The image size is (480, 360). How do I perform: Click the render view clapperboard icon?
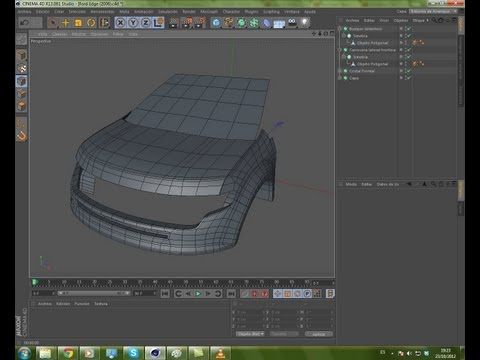point(174,23)
